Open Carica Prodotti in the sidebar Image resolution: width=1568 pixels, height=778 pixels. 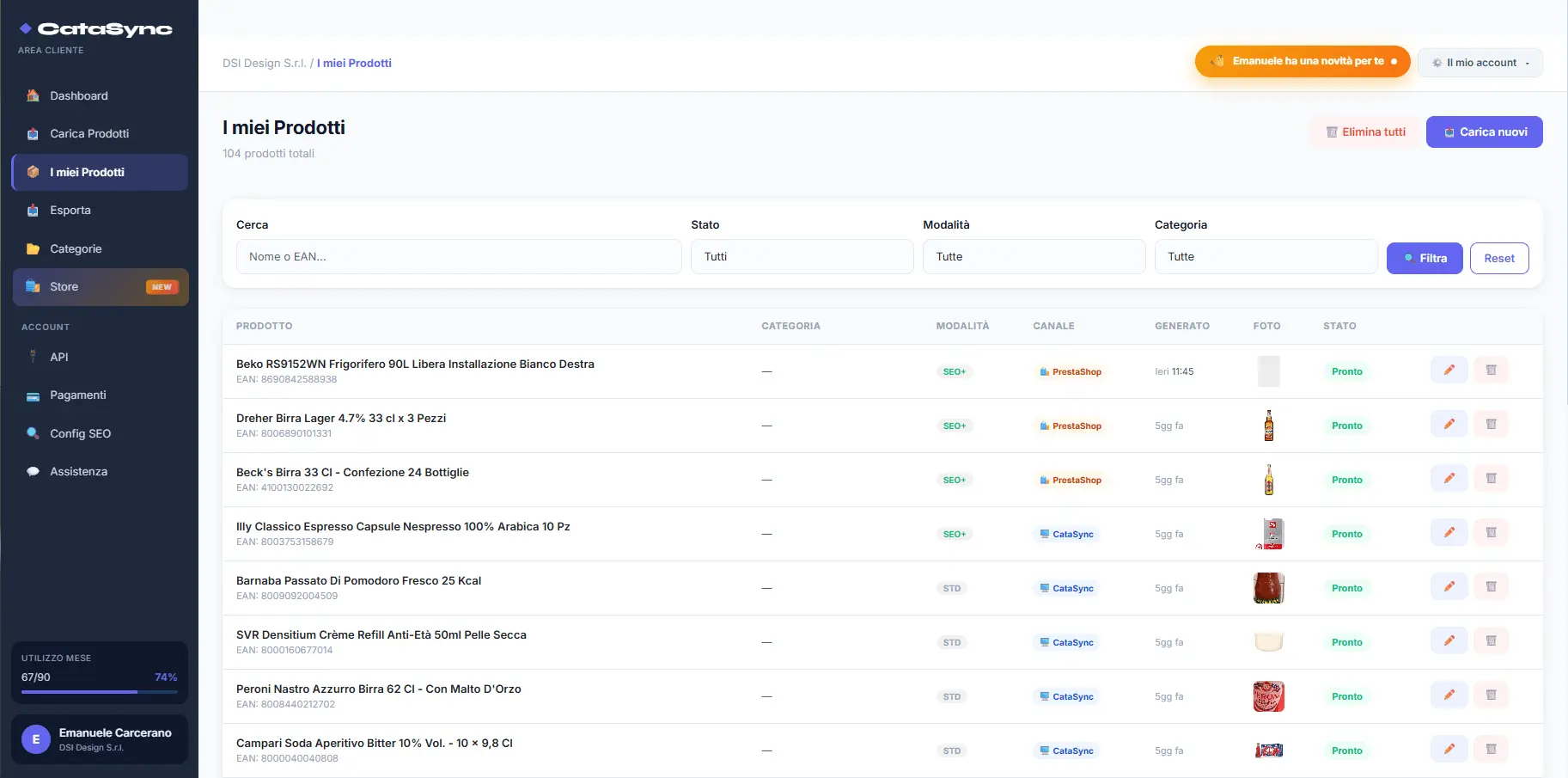(100, 133)
